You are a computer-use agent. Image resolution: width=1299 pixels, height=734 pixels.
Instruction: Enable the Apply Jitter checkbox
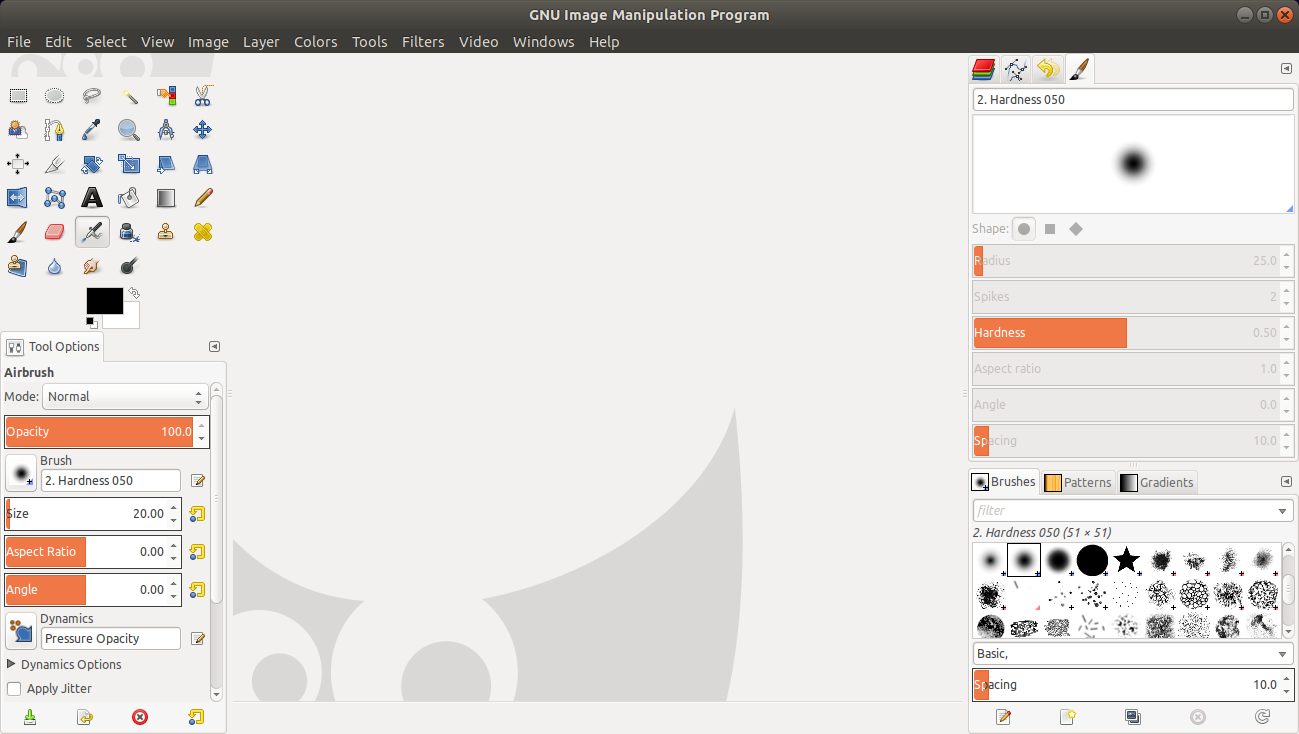click(x=14, y=689)
